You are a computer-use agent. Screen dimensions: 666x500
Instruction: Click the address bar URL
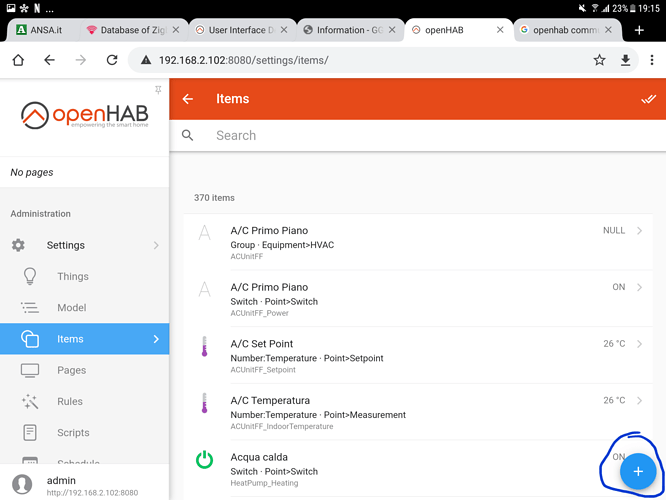point(243,60)
